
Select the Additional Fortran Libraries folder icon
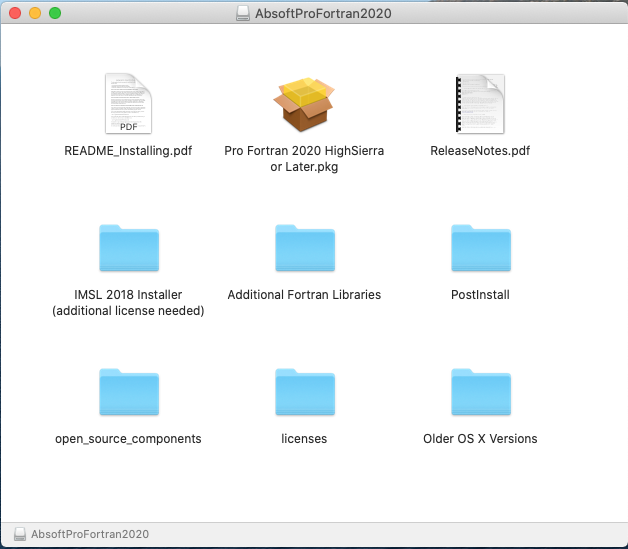coord(305,248)
